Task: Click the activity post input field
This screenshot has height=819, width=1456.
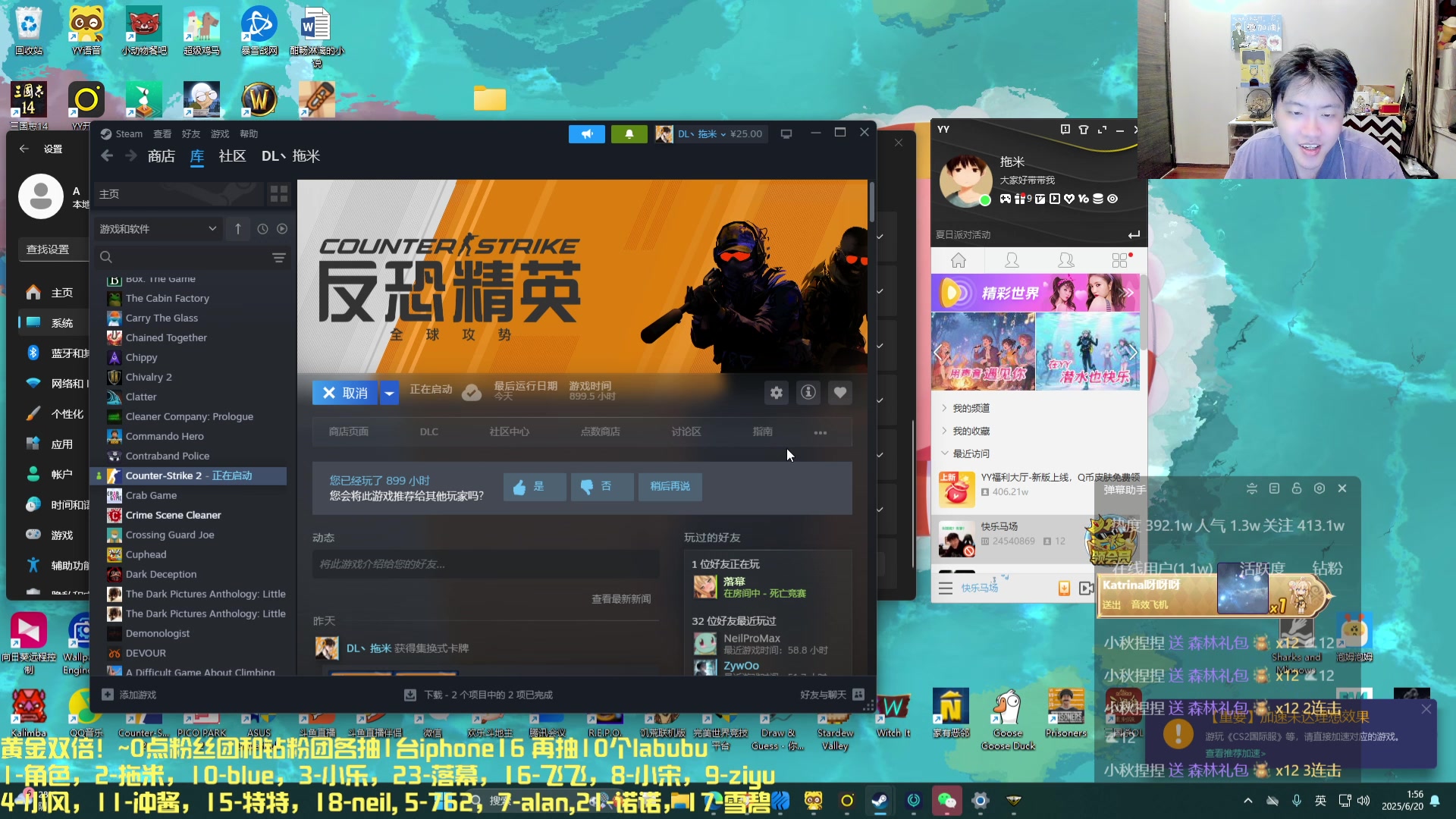Action: 485,564
